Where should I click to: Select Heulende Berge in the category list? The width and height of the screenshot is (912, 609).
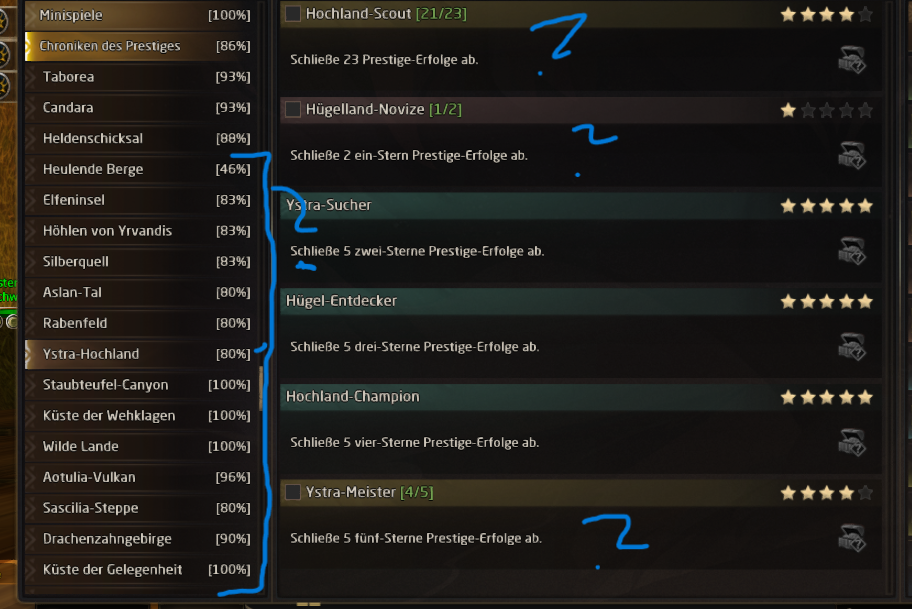(93, 169)
